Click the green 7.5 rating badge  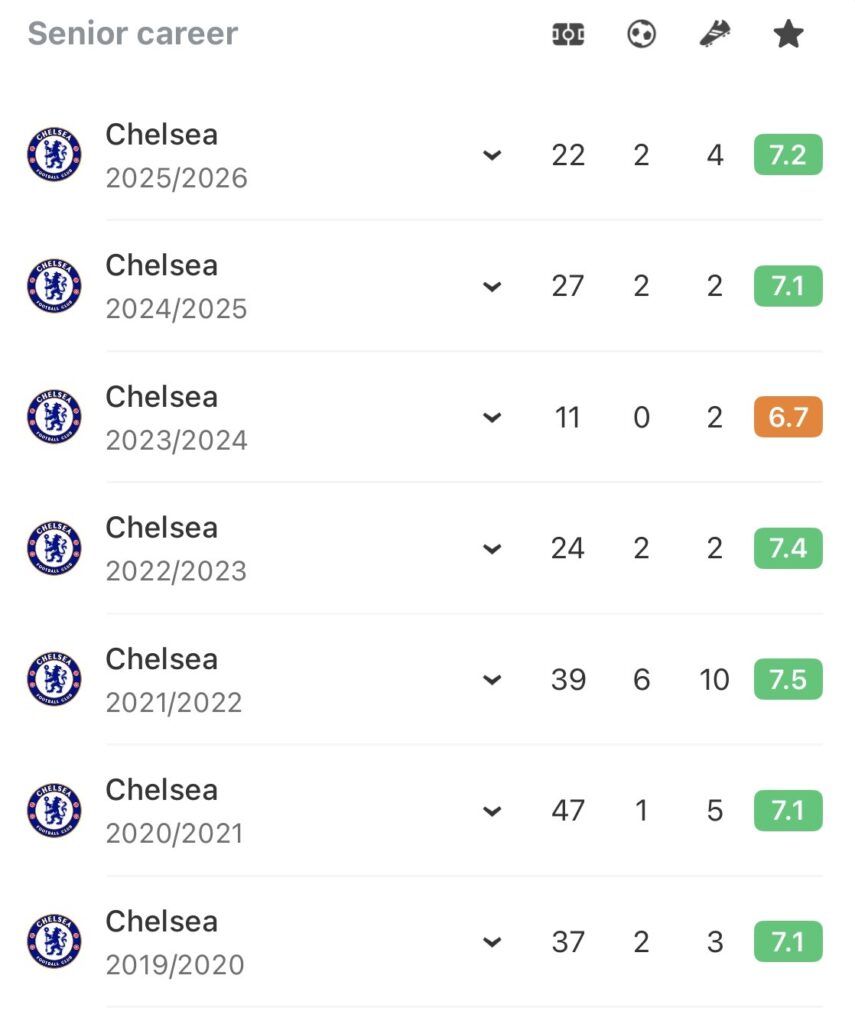tap(788, 680)
